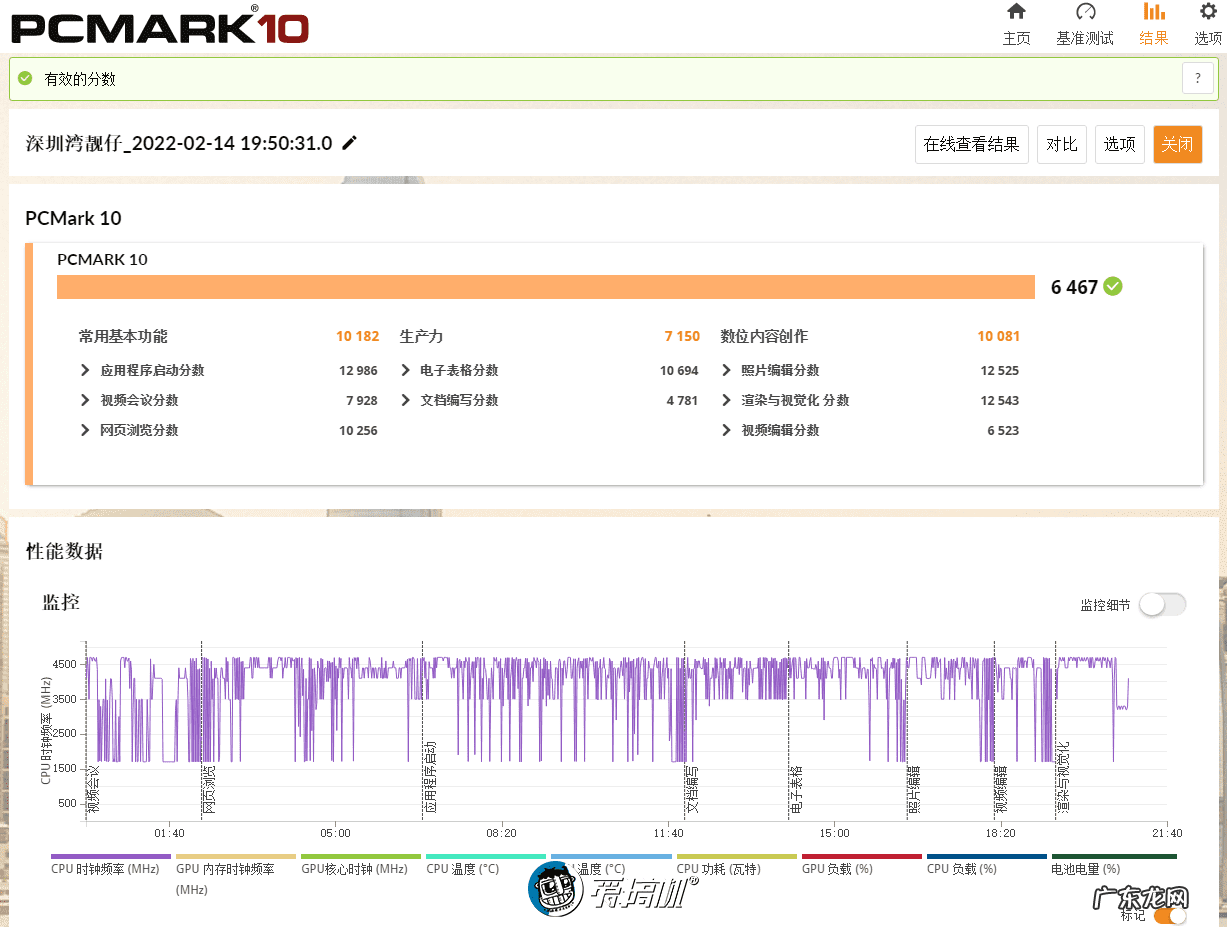Click the 网页浏览 marker in chart
Screen dimensions: 1227x927
208,790
